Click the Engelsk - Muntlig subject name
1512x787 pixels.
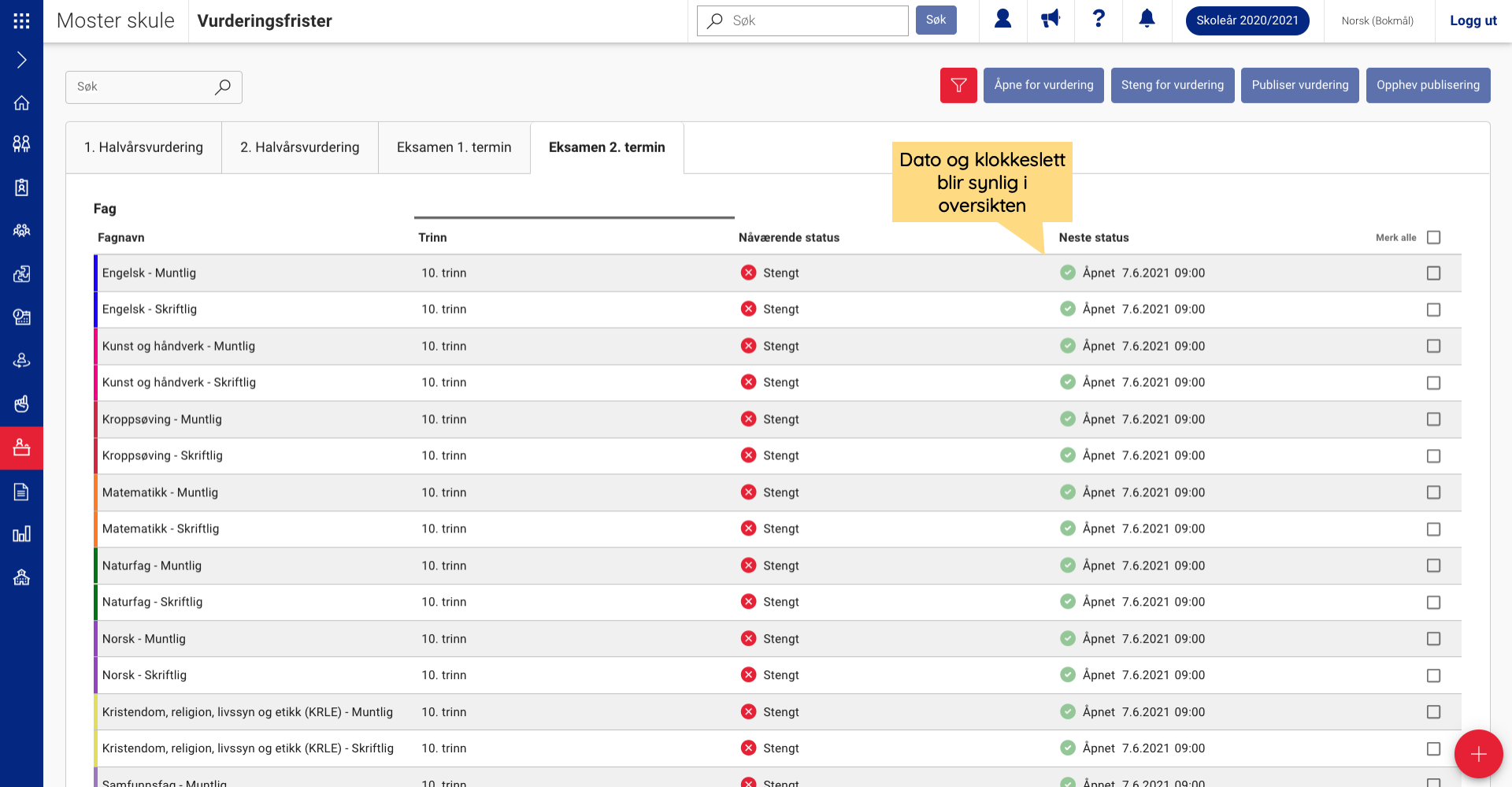coord(149,273)
